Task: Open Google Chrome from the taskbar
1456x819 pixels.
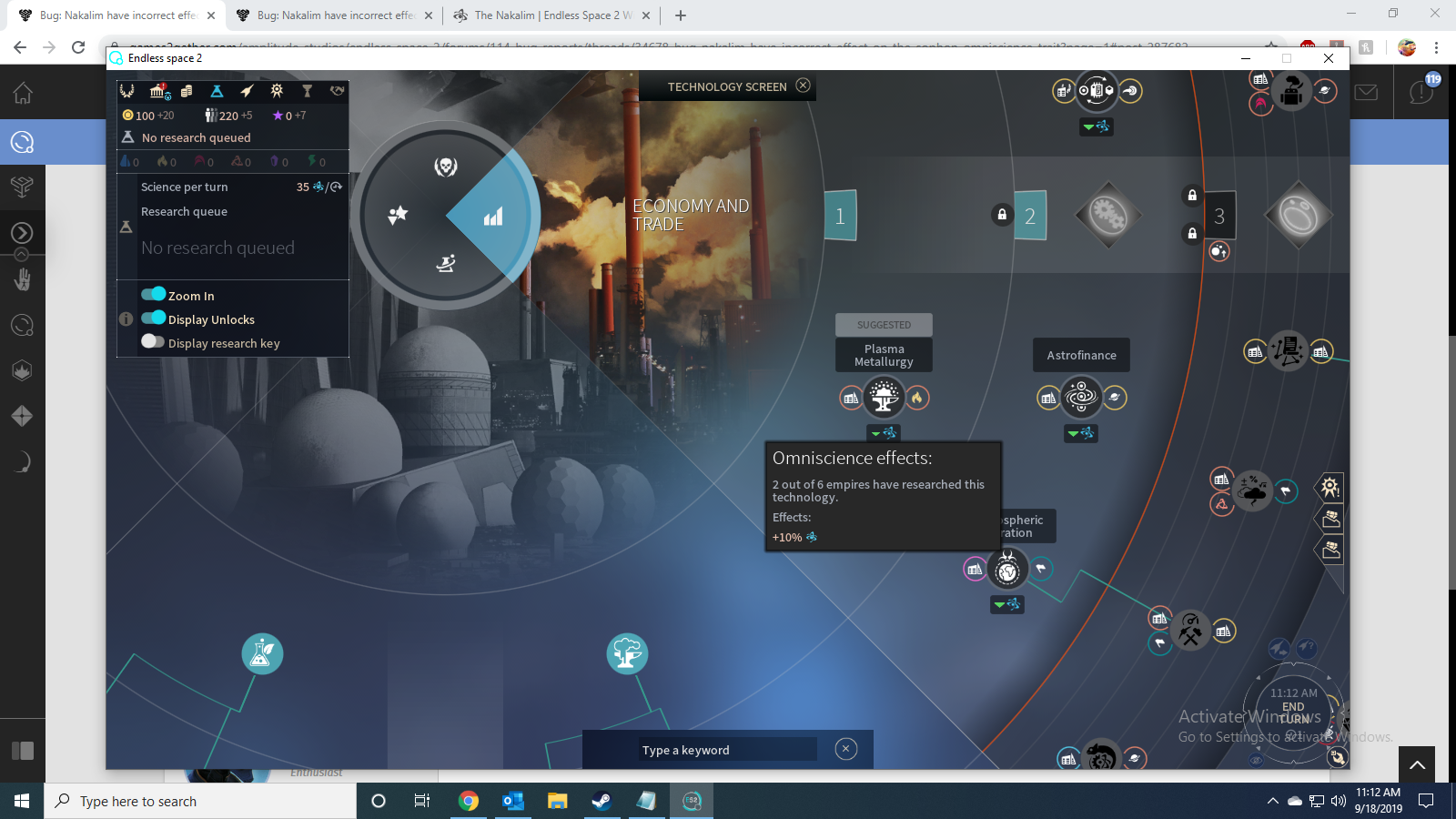Action: [469, 801]
